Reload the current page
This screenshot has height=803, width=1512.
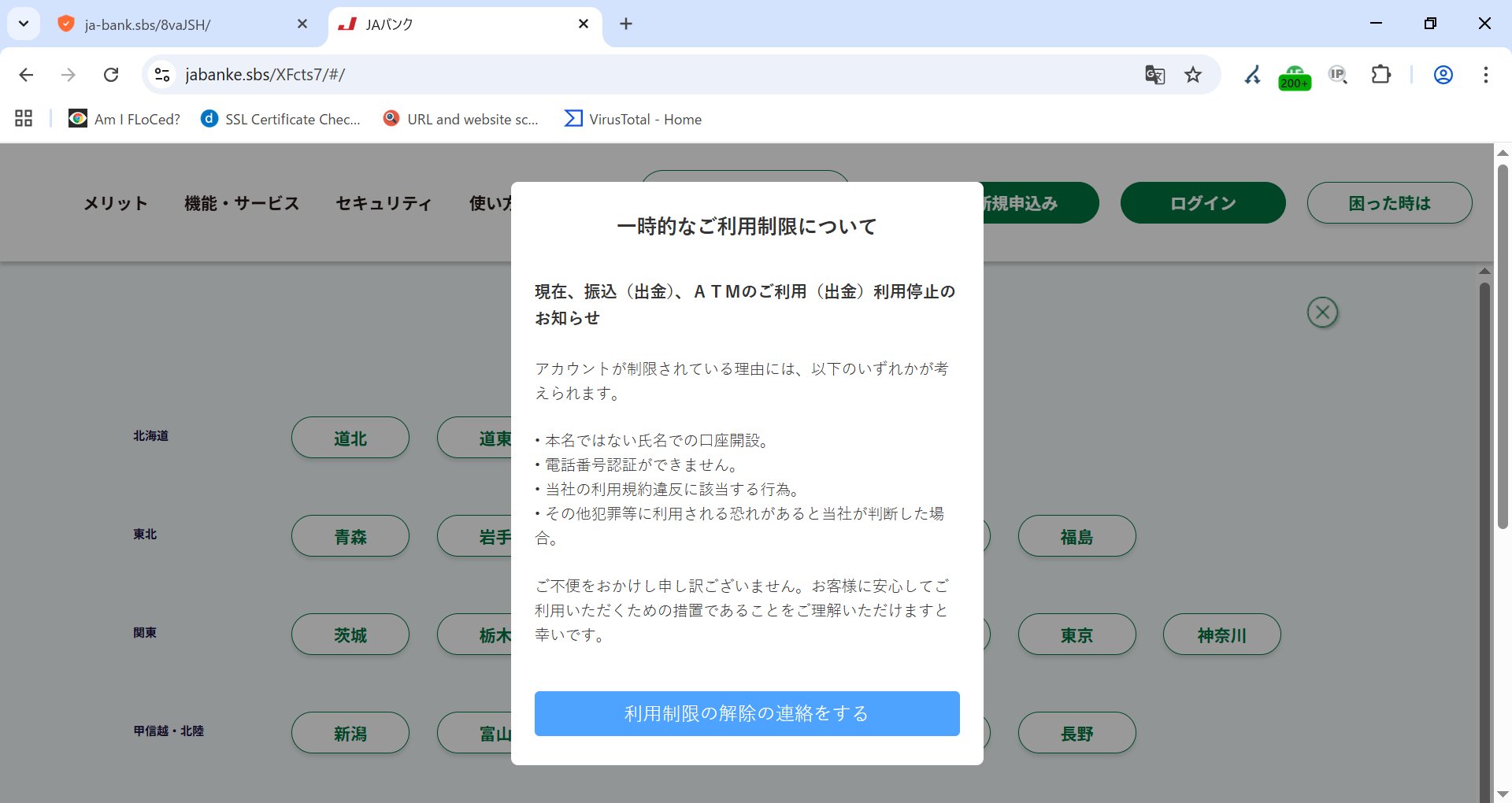click(x=111, y=75)
